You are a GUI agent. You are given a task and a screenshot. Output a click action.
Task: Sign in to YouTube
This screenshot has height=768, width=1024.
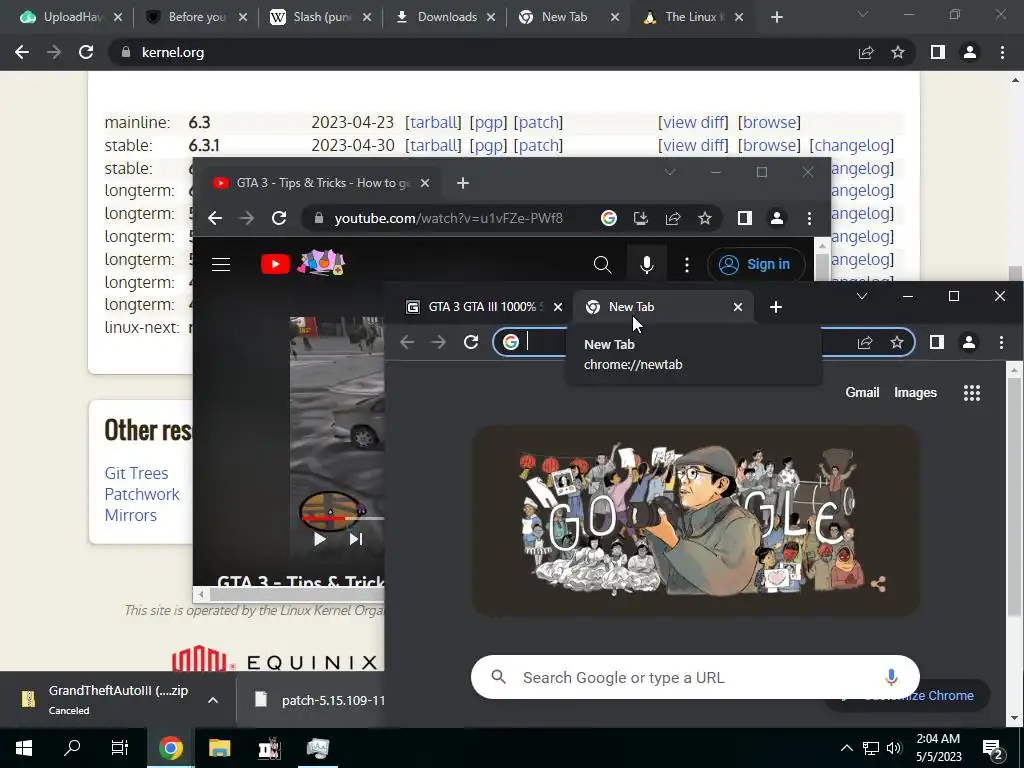[755, 264]
